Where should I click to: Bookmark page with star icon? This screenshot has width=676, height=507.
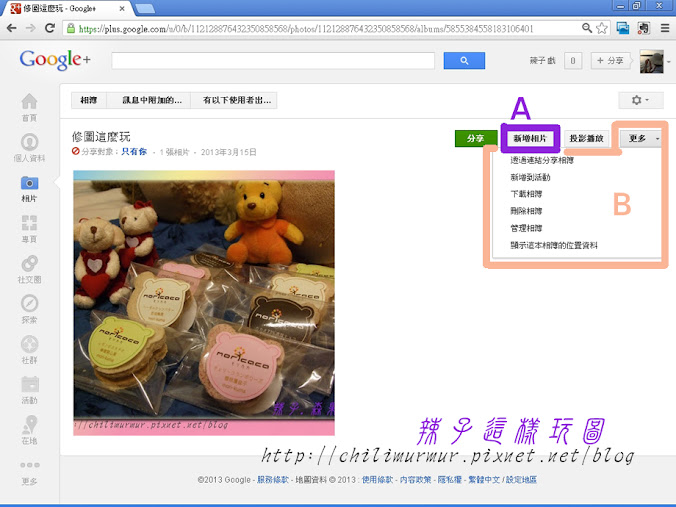pyautogui.click(x=602, y=28)
